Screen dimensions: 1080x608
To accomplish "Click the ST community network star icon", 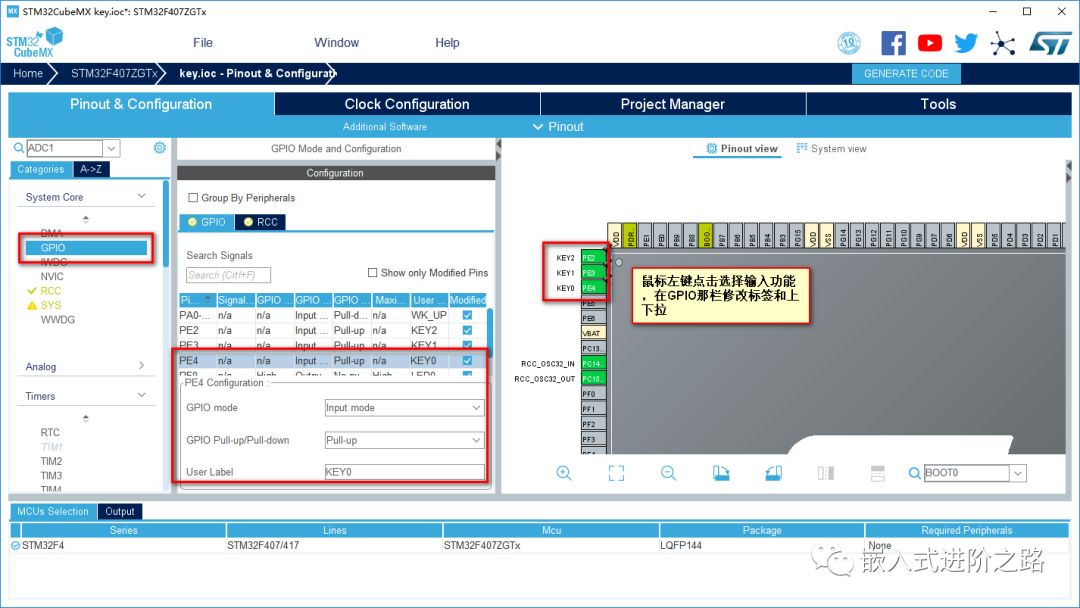I will point(1003,44).
